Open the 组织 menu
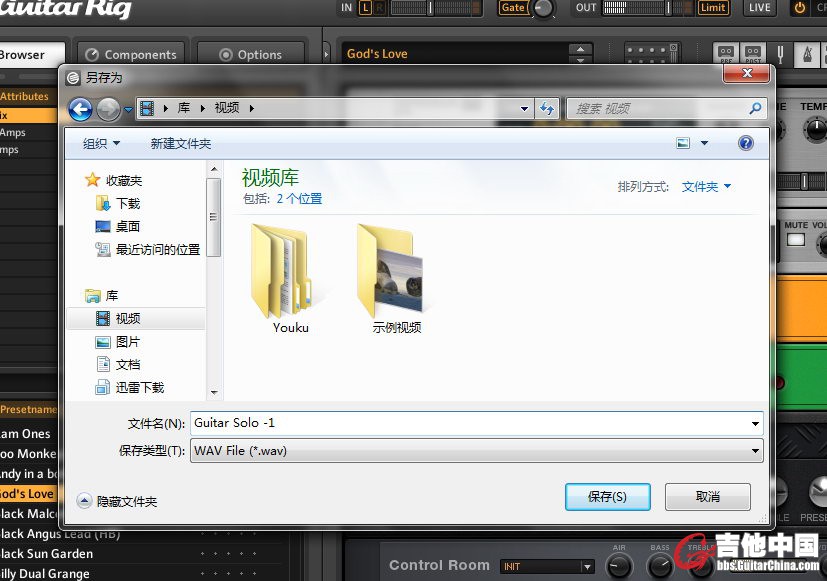 tap(101, 143)
